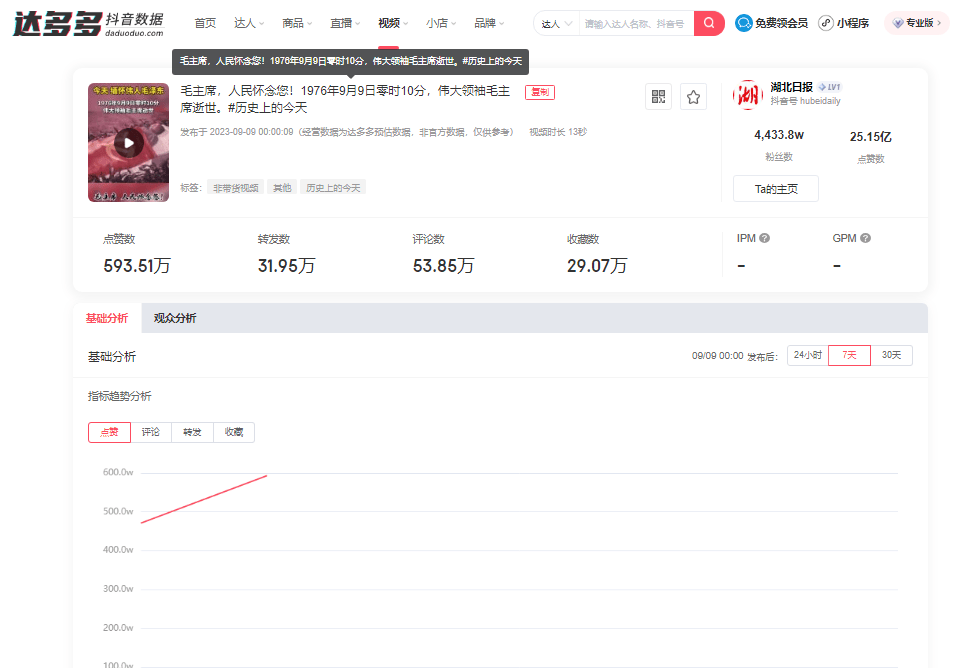Open Ta的主页 profile page

coord(775,188)
